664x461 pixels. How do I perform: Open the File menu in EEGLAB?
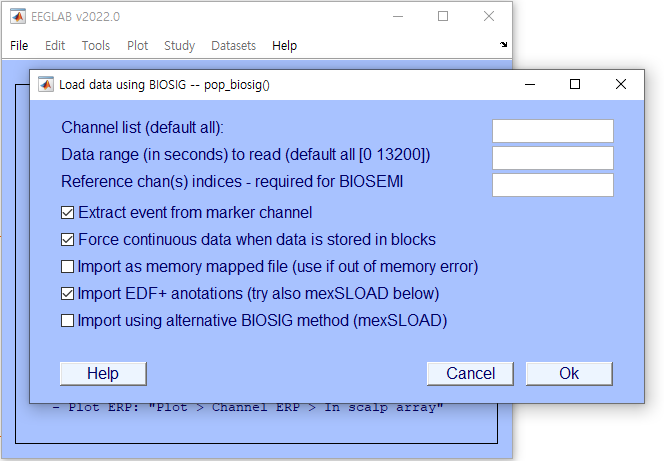[19, 45]
